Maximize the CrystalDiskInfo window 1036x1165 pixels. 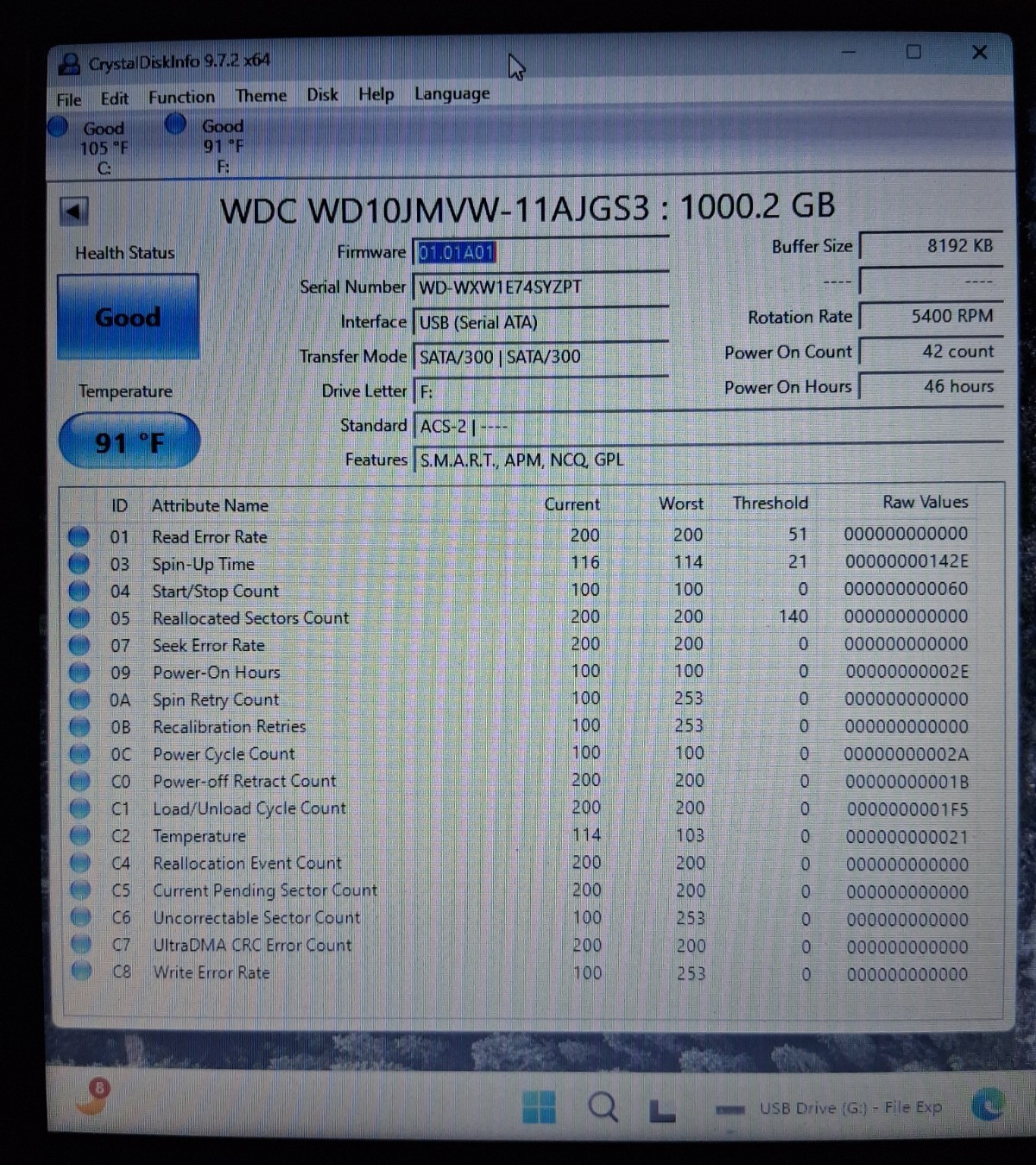(x=913, y=52)
